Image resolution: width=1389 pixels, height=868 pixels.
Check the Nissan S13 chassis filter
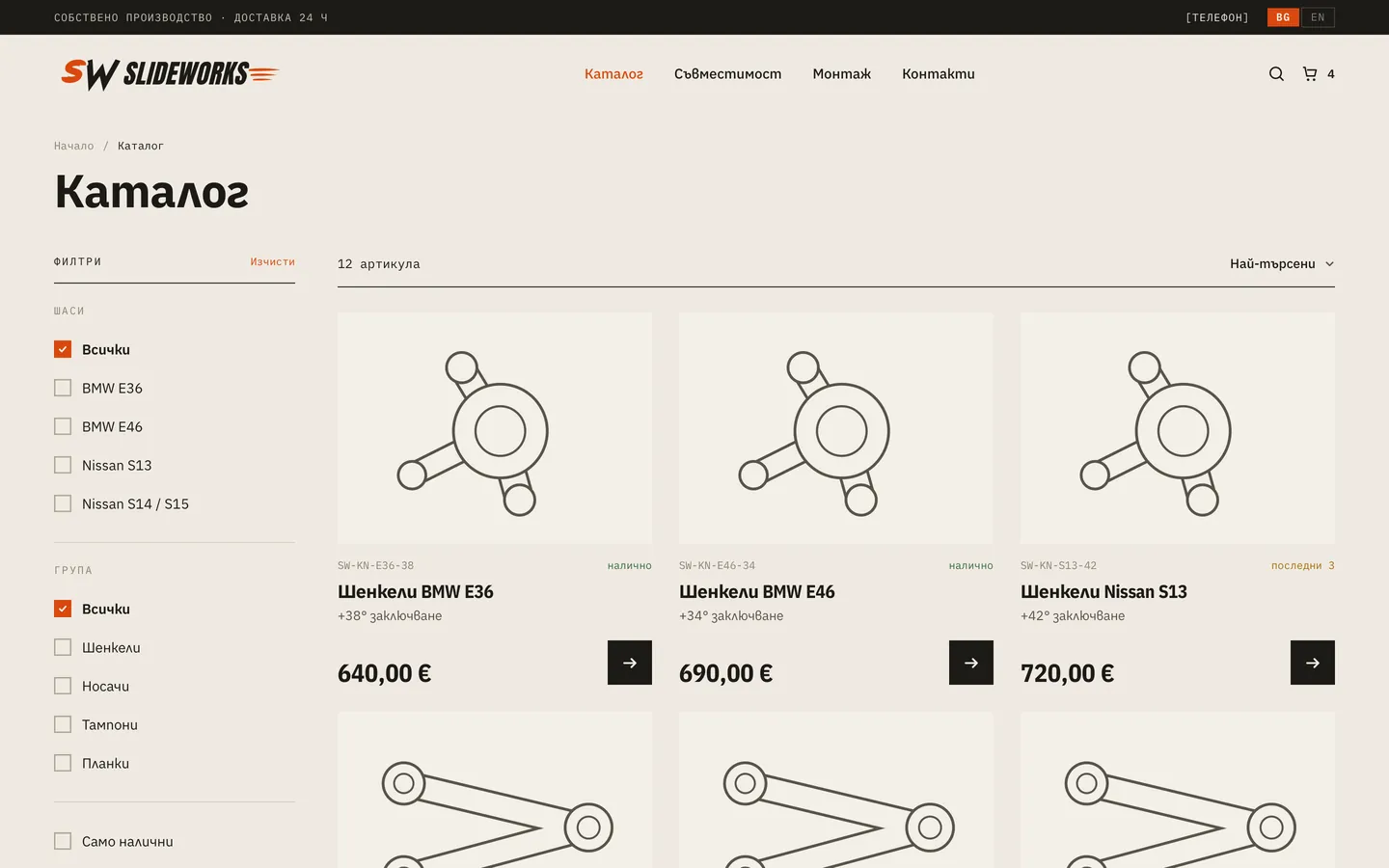(63, 465)
